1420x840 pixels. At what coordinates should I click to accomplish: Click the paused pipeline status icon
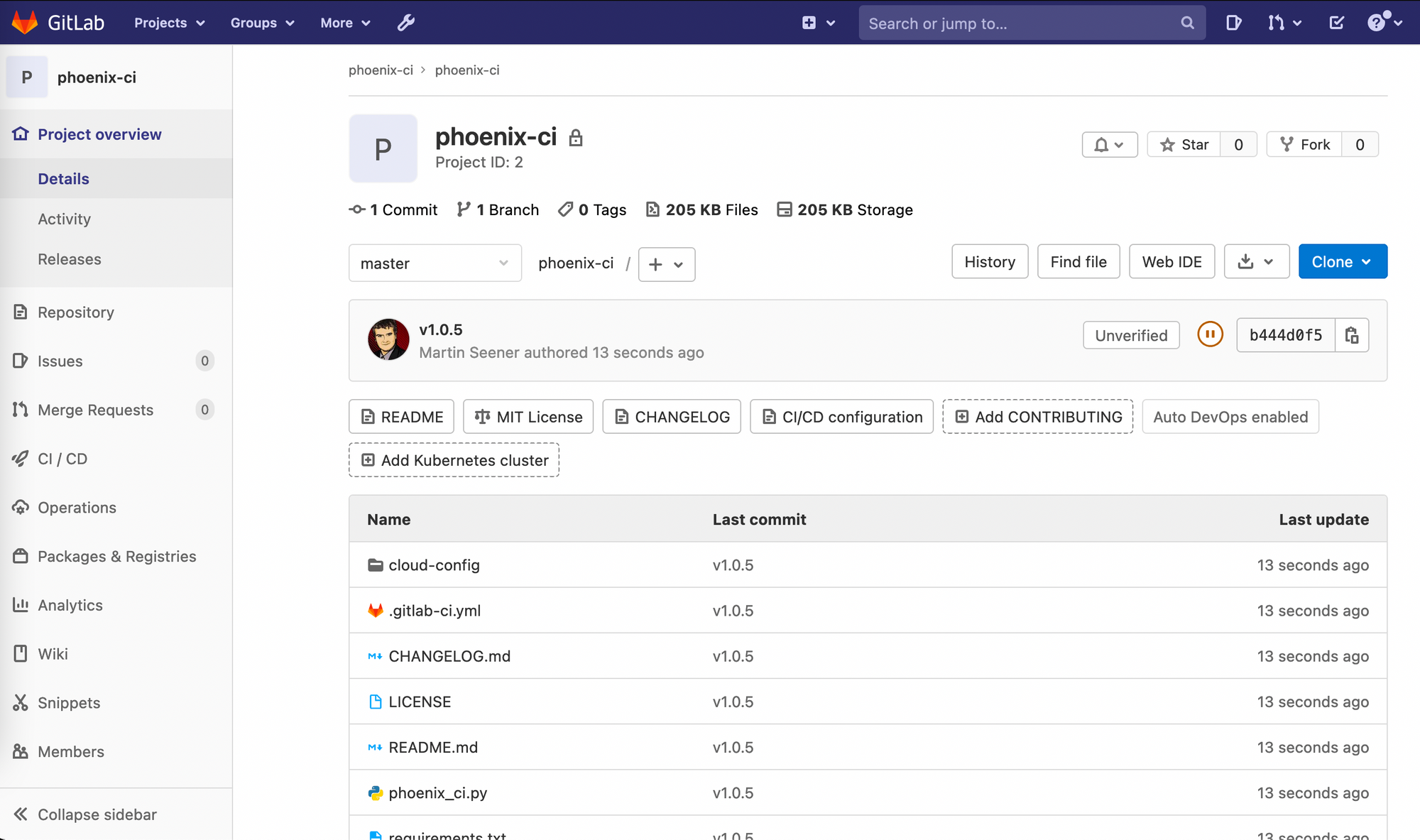(x=1210, y=334)
